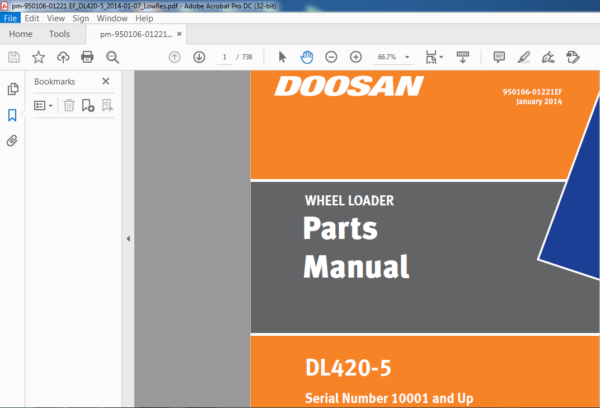Select the arrow selection tool
The image size is (600, 408).
[x=282, y=57]
